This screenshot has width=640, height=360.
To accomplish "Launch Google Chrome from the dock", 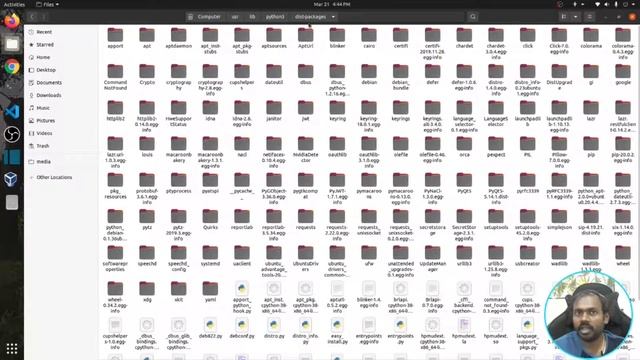I will click(x=12, y=67).
